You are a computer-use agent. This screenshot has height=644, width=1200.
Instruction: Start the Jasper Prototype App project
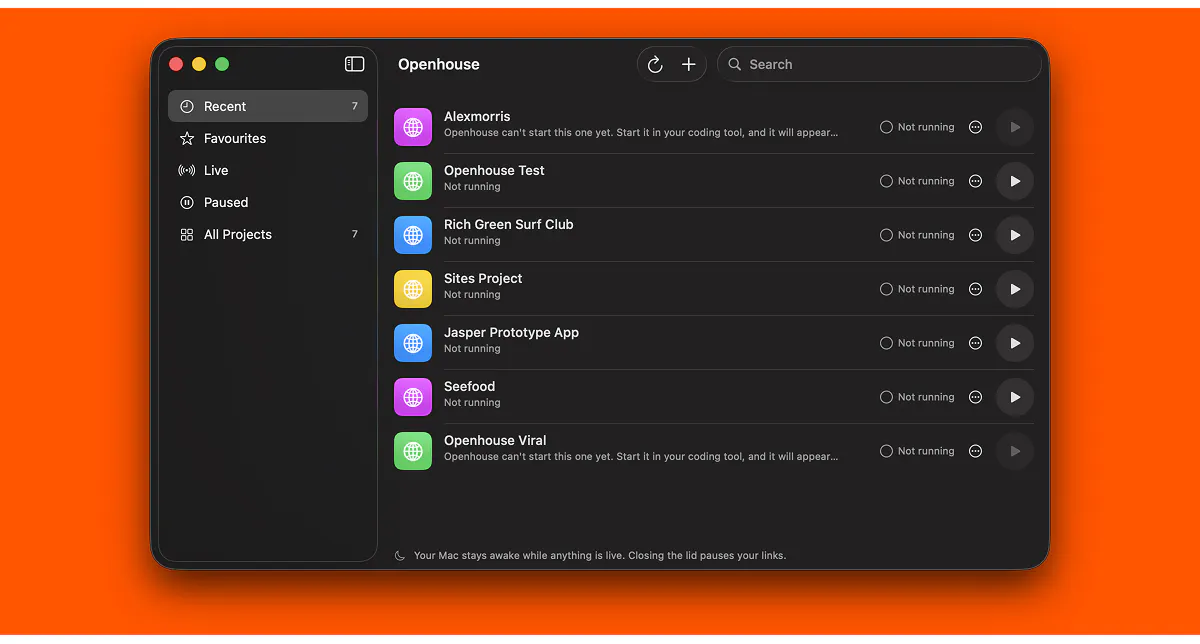click(1015, 343)
